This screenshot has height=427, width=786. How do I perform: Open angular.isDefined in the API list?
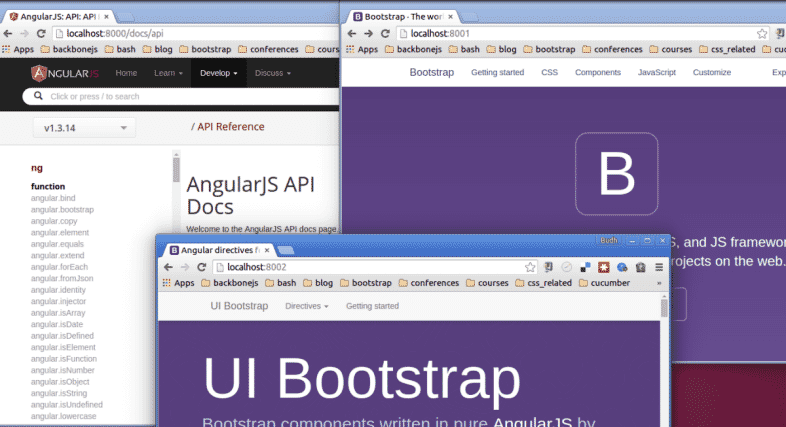62,336
